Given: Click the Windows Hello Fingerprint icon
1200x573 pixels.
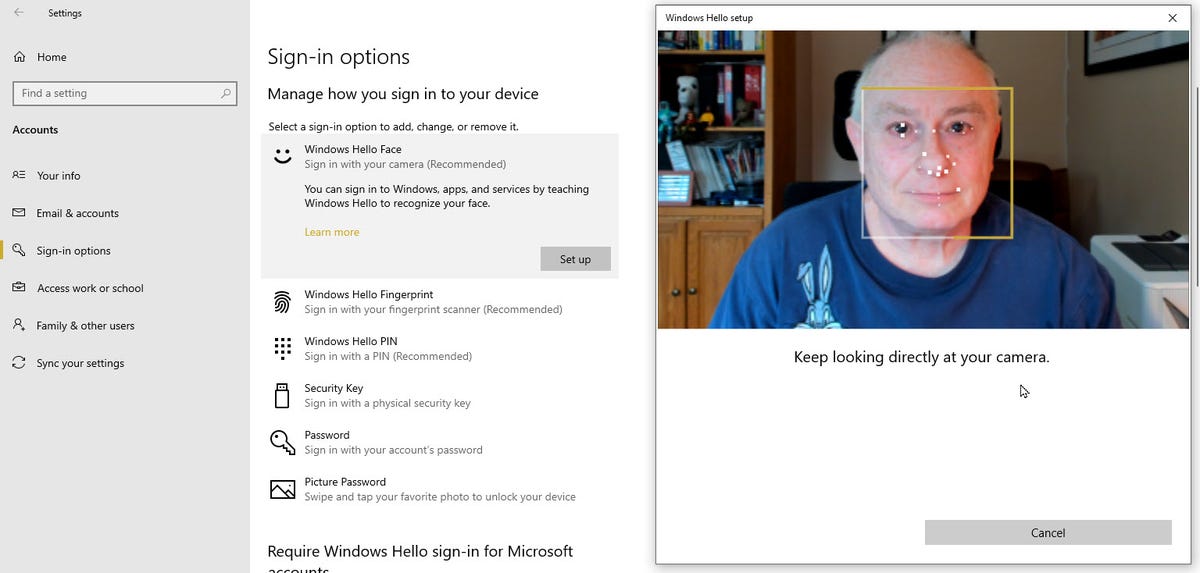Looking at the screenshot, I should coord(283,302).
